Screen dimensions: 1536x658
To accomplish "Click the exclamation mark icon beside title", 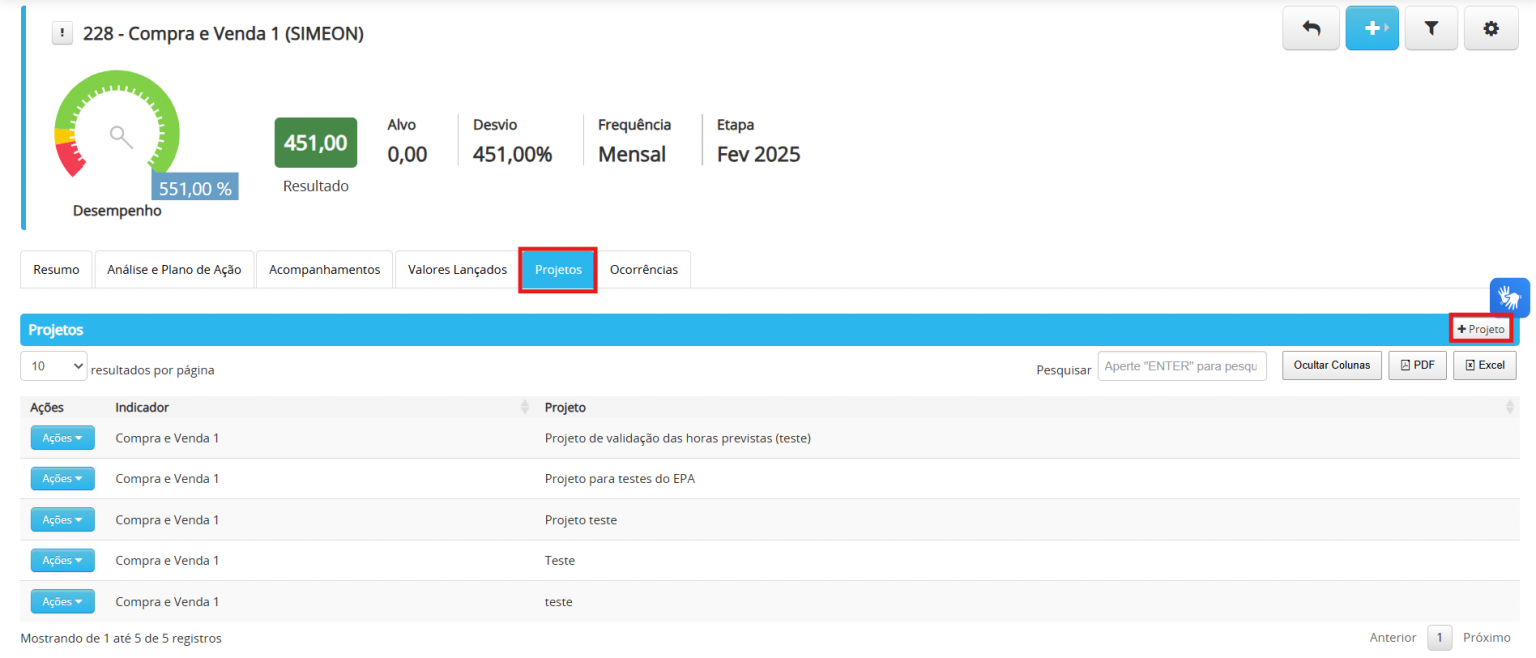I will click(62, 34).
